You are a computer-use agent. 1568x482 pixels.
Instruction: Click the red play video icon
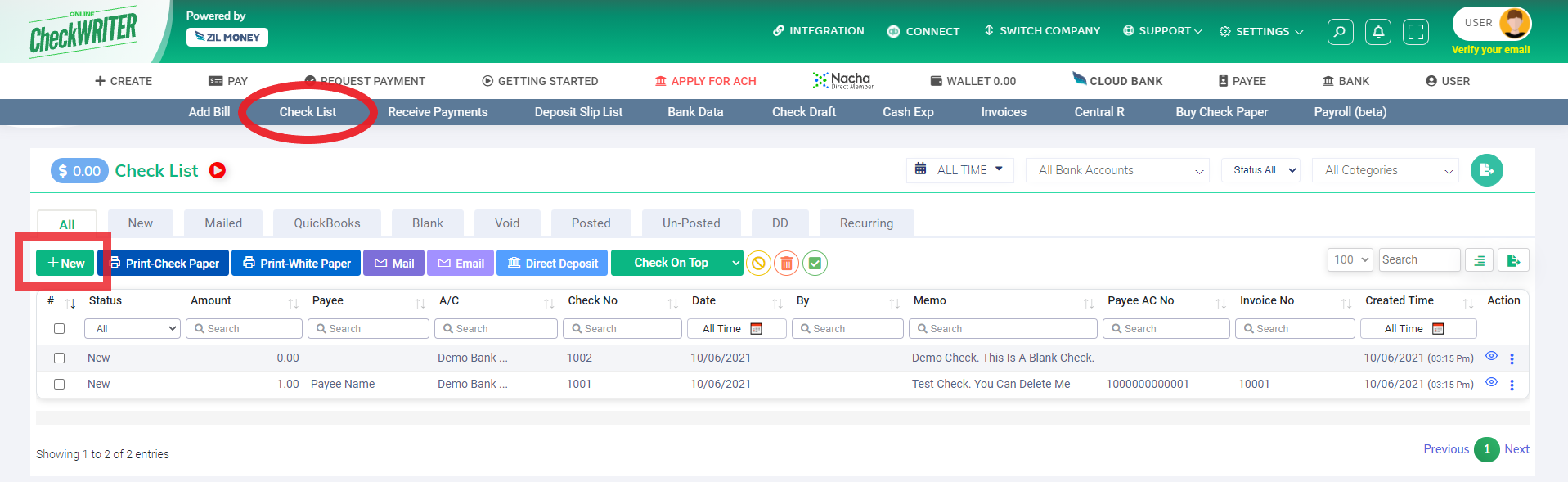[x=218, y=170]
